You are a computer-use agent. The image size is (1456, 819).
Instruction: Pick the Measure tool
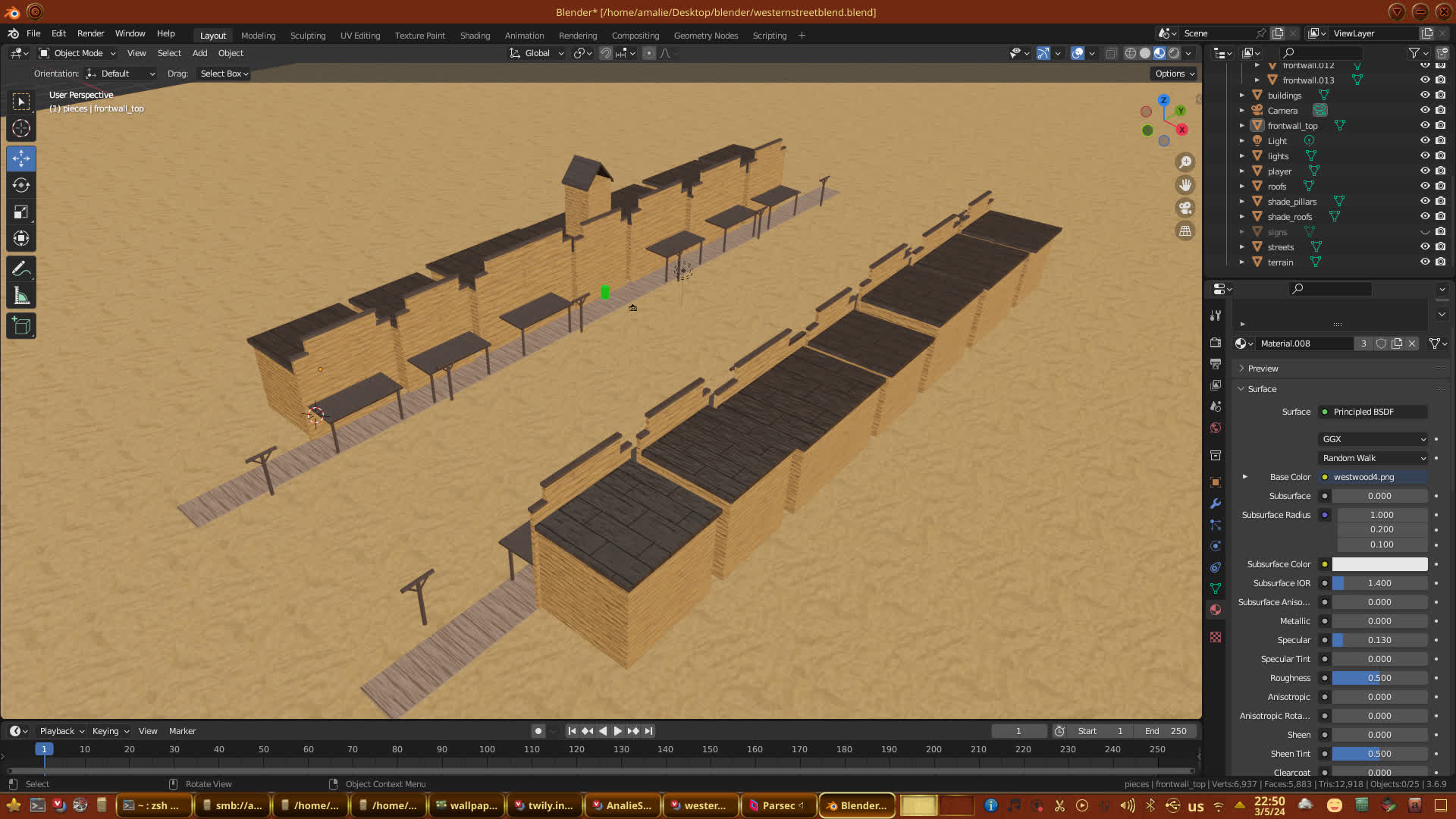click(21, 296)
